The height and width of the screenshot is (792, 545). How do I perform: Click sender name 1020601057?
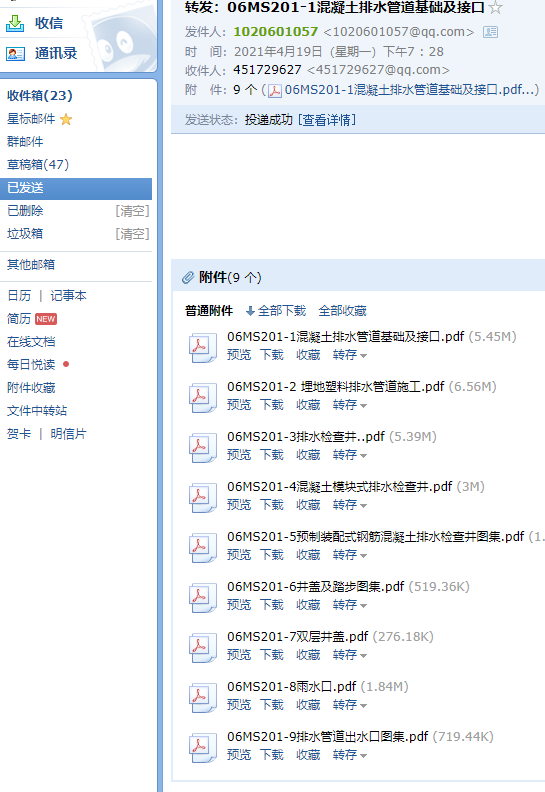[276, 32]
